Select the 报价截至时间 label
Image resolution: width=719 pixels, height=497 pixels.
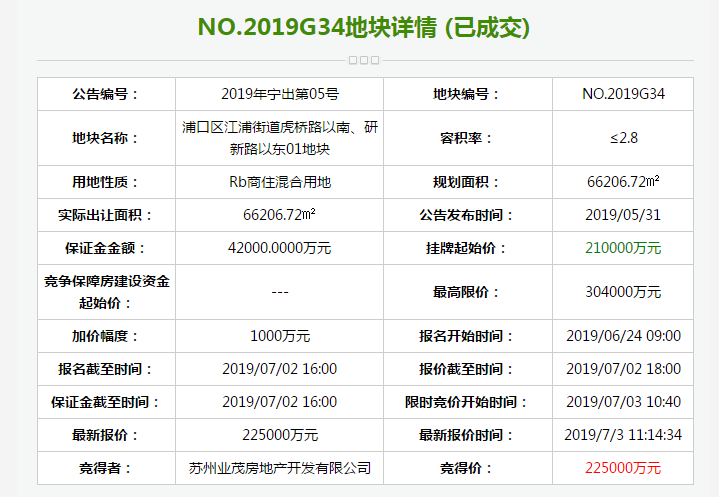[x=467, y=369]
